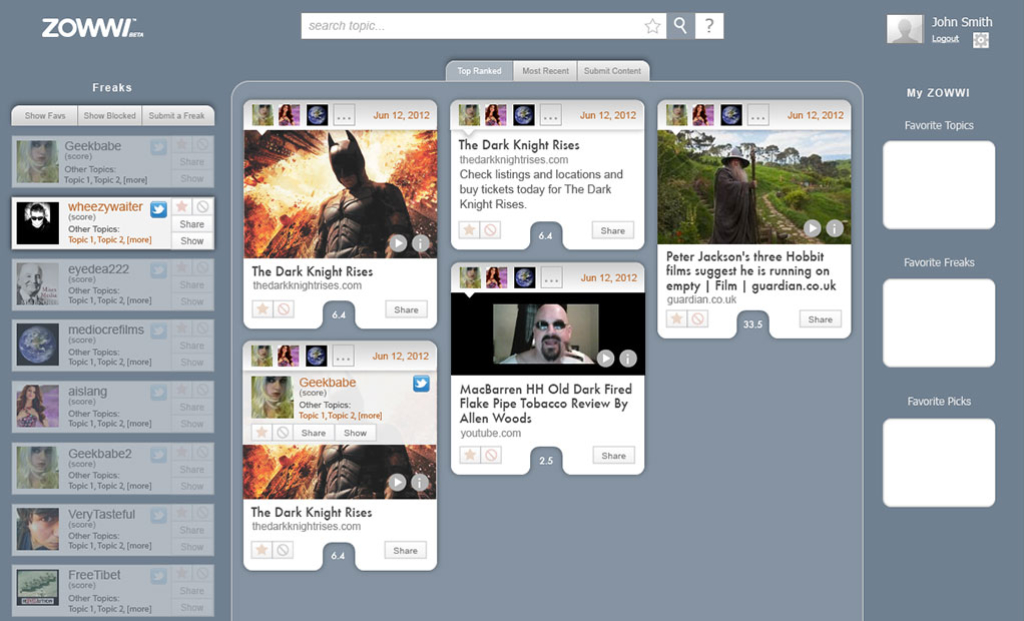Image resolution: width=1024 pixels, height=621 pixels.
Task: Click aislang's avatar in the Freaks list
Action: (38, 406)
